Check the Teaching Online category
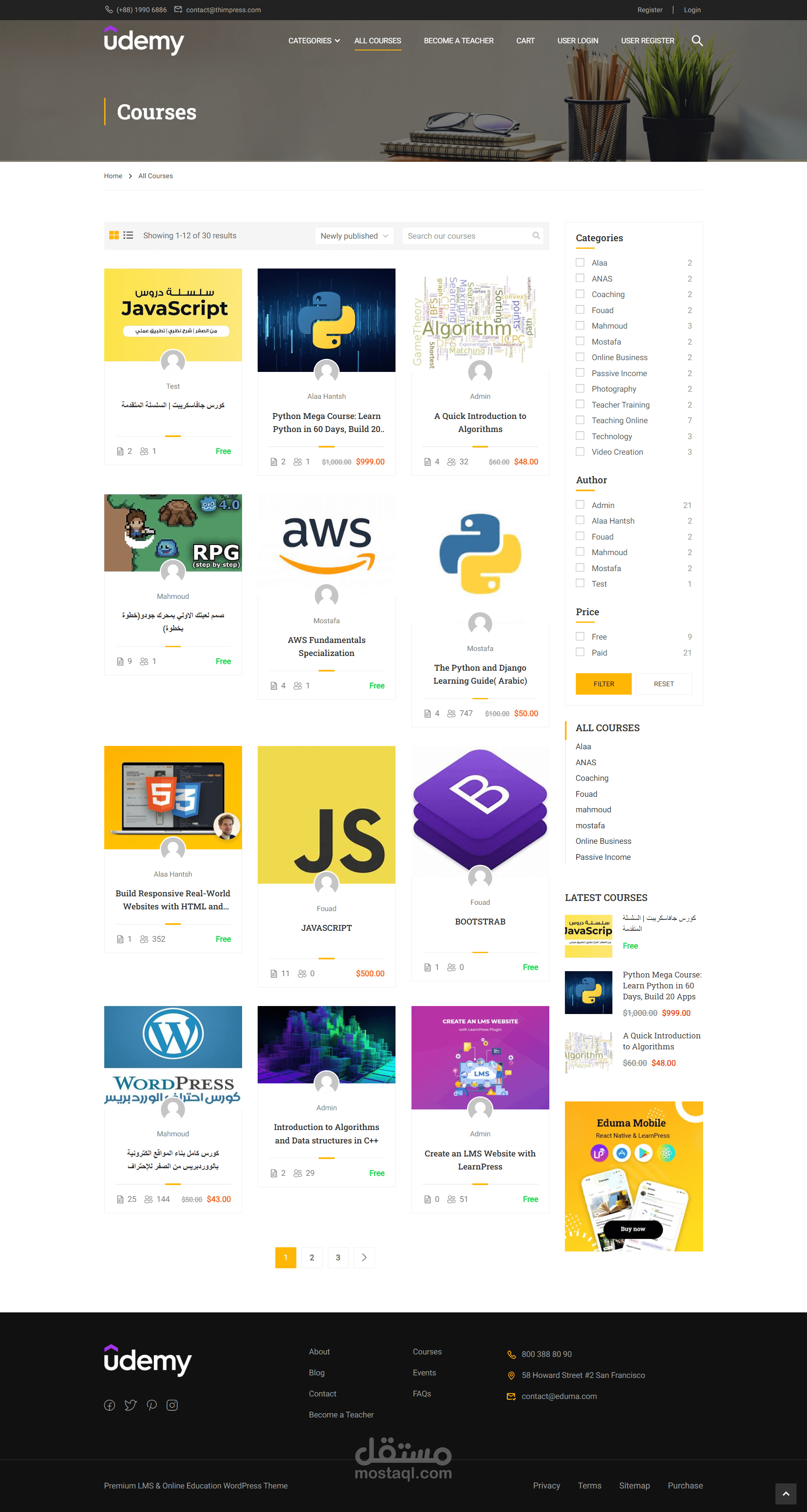 coord(580,420)
